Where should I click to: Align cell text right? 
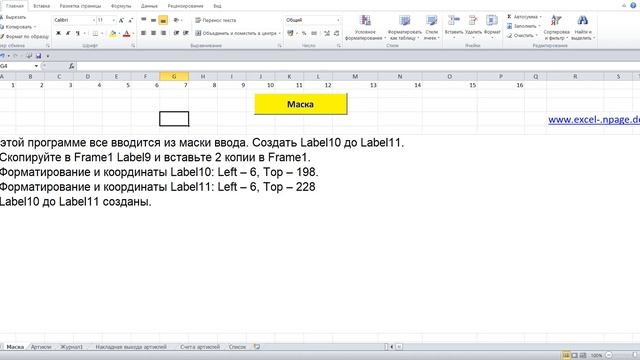pyautogui.click(x=163, y=33)
